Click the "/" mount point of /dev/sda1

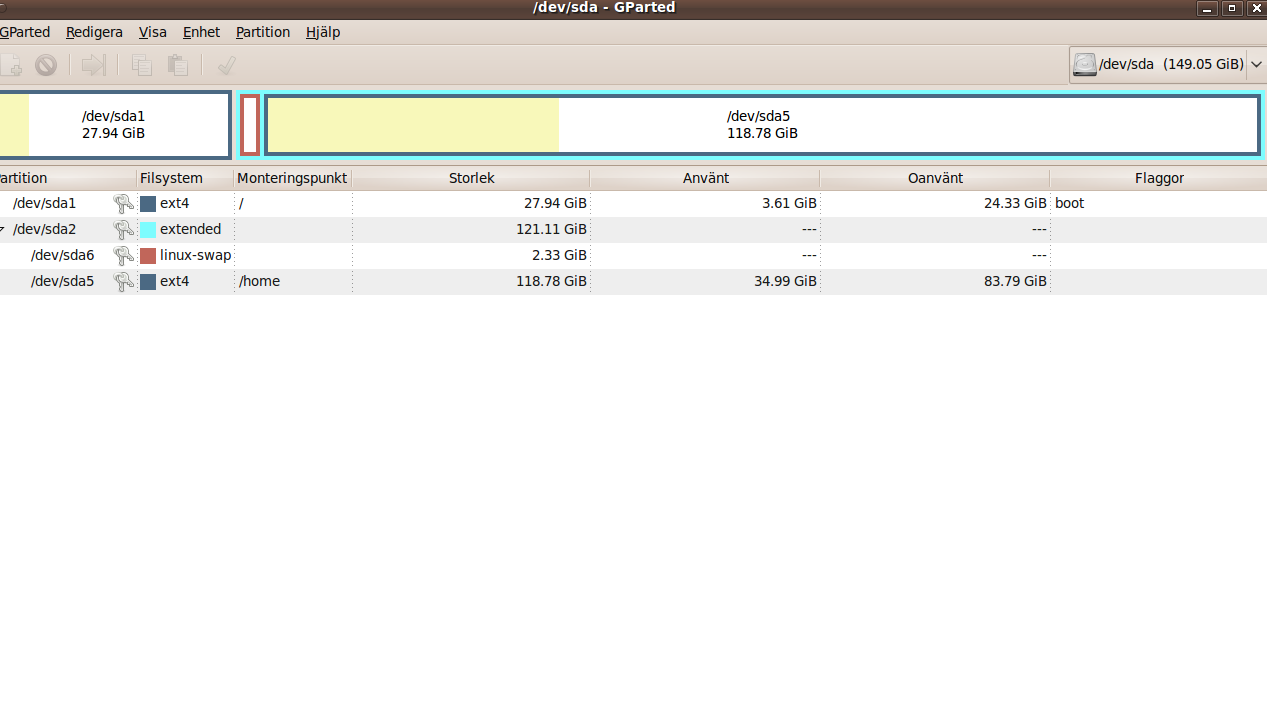(241, 203)
